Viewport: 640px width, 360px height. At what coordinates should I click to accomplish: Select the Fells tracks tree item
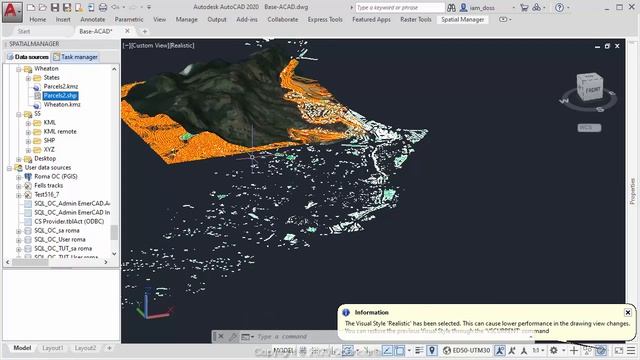click(x=49, y=185)
